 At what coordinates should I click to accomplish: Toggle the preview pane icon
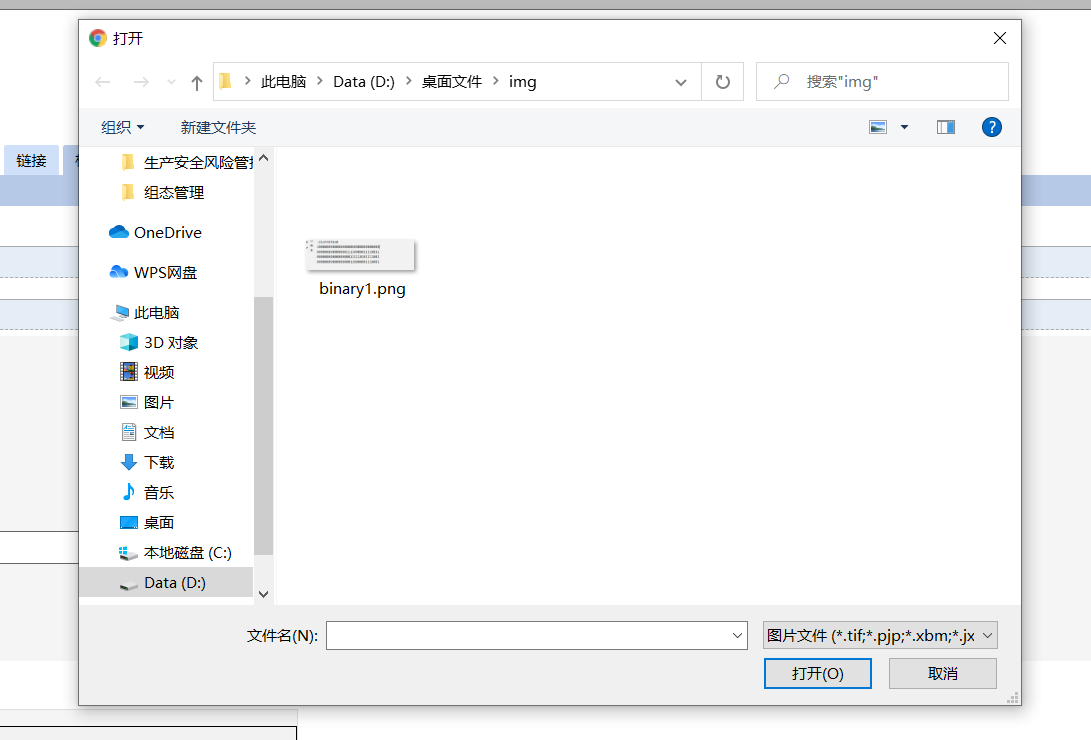pos(945,127)
